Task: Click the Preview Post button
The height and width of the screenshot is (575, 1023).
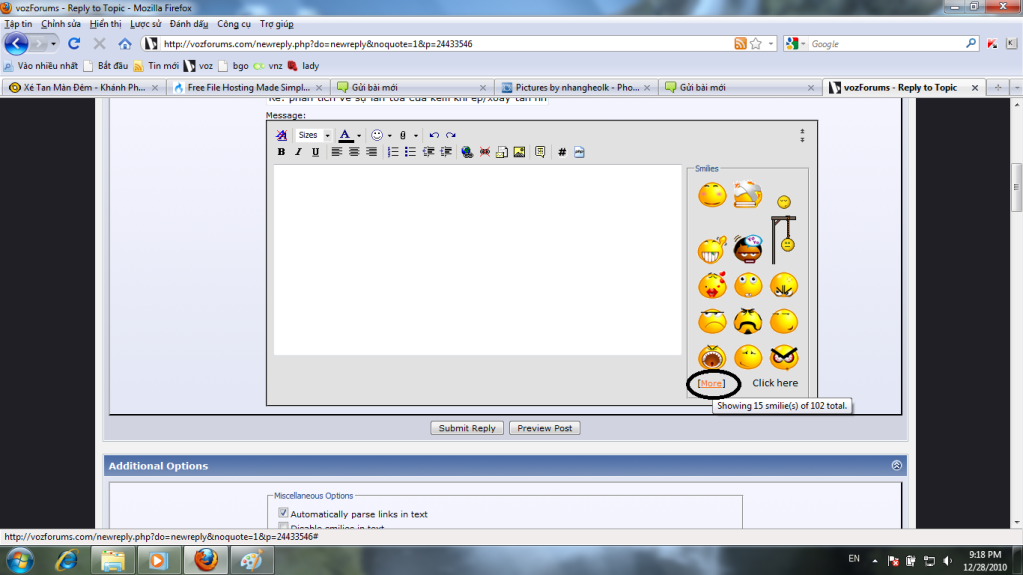Action: tap(545, 428)
